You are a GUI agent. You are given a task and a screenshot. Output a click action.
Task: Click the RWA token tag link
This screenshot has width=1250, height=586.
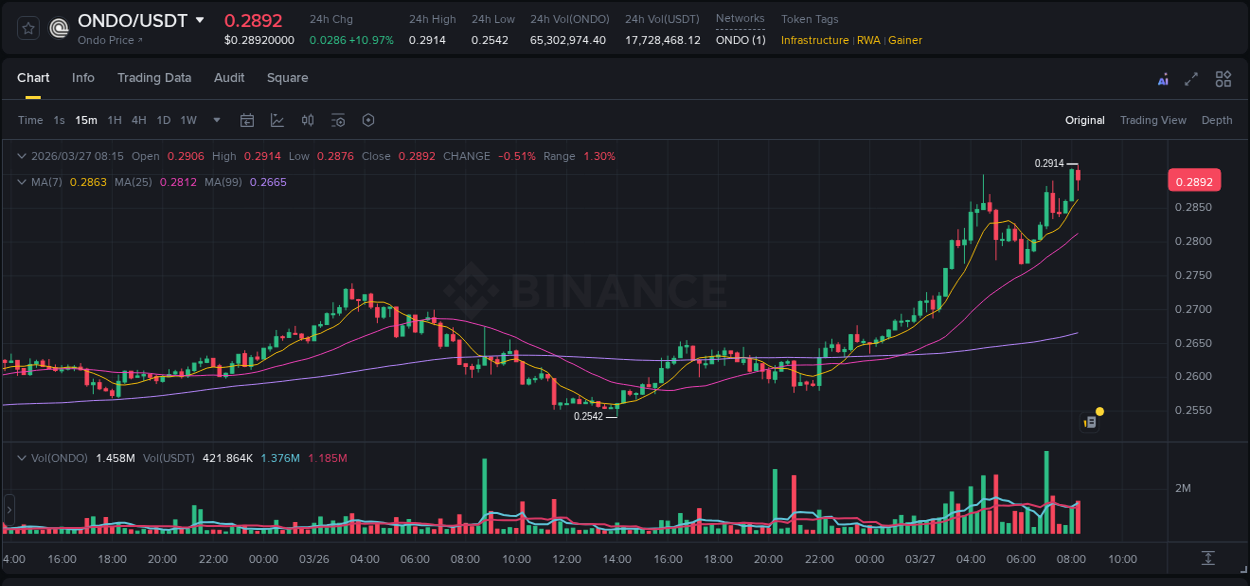pyautogui.click(x=869, y=40)
